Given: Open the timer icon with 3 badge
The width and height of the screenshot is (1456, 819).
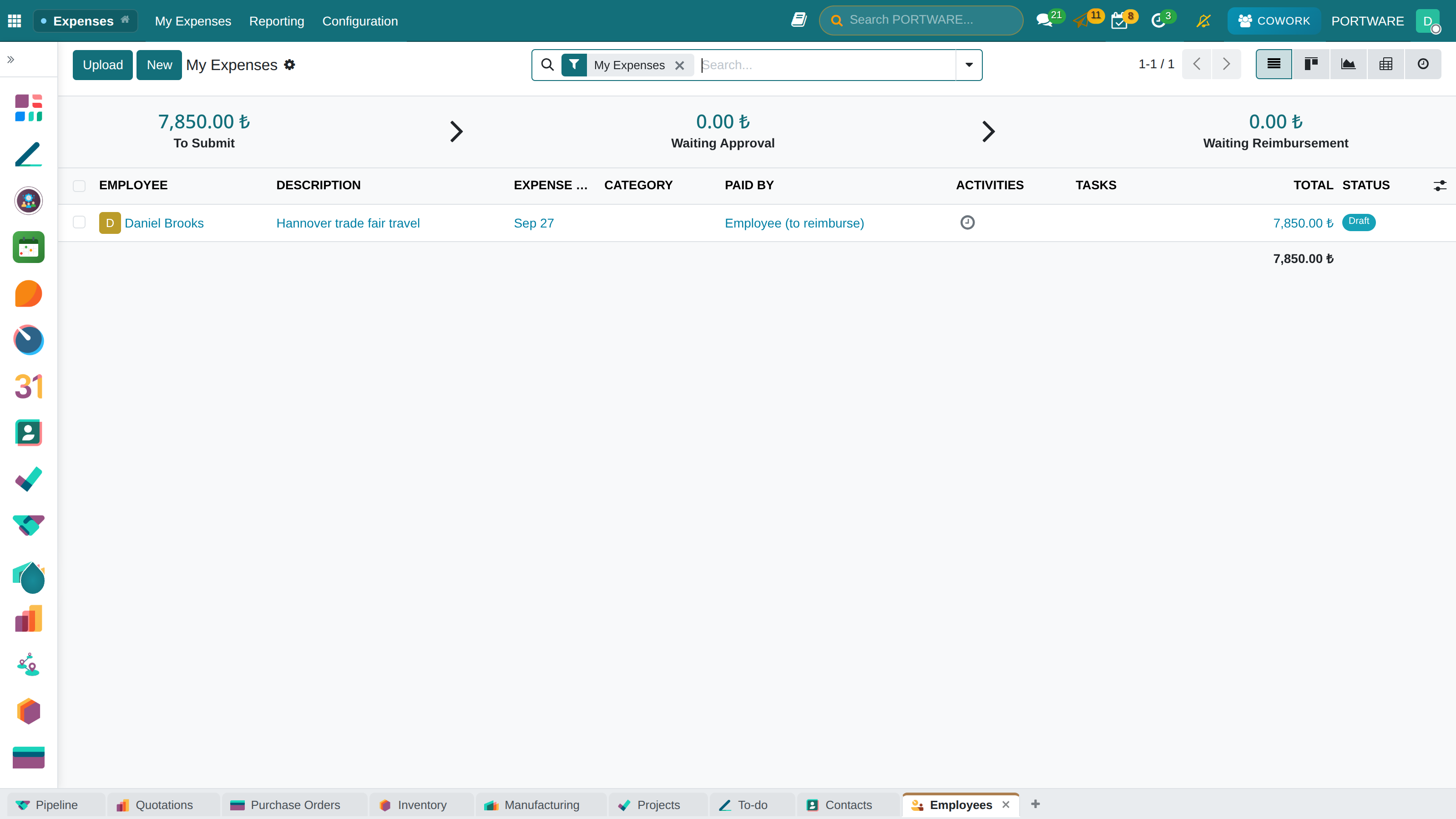Looking at the screenshot, I should pyautogui.click(x=1158, y=21).
